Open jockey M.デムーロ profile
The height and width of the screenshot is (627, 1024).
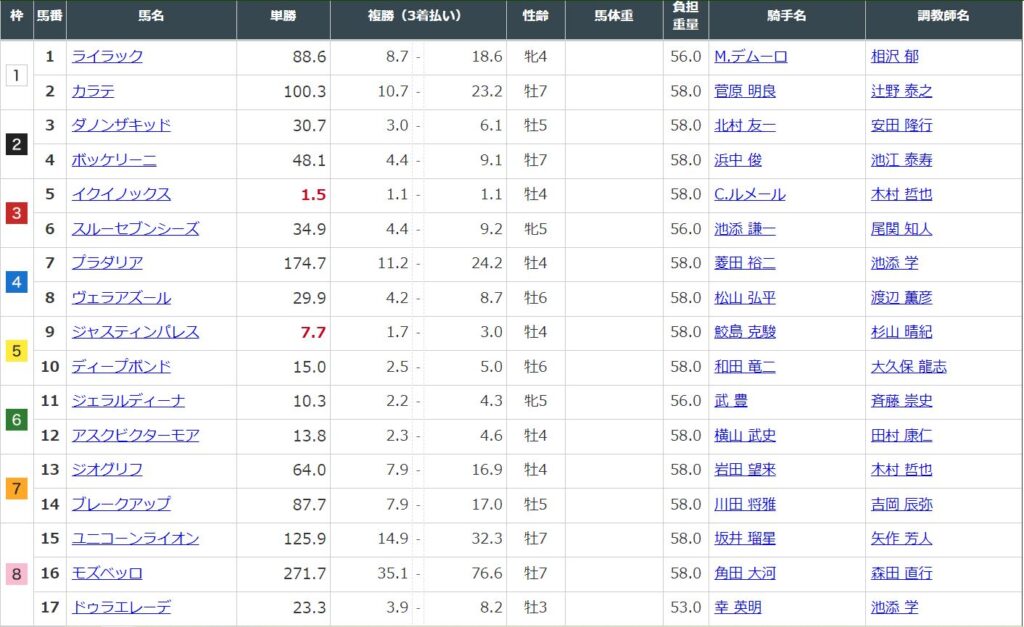coord(751,57)
